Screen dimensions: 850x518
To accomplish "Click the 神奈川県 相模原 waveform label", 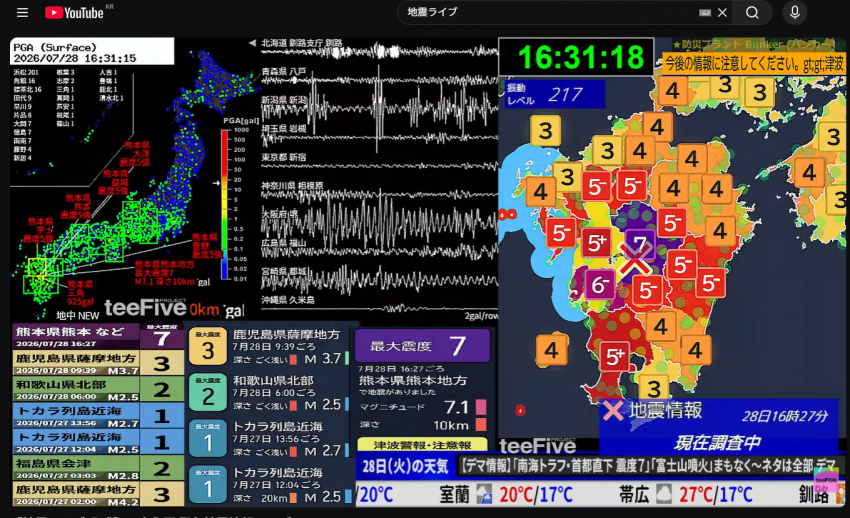I will [x=292, y=186].
